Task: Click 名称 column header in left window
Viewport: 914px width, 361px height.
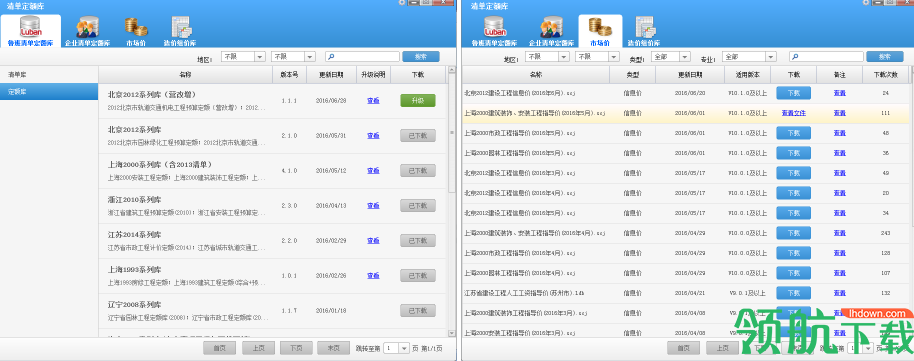Action: click(x=185, y=75)
